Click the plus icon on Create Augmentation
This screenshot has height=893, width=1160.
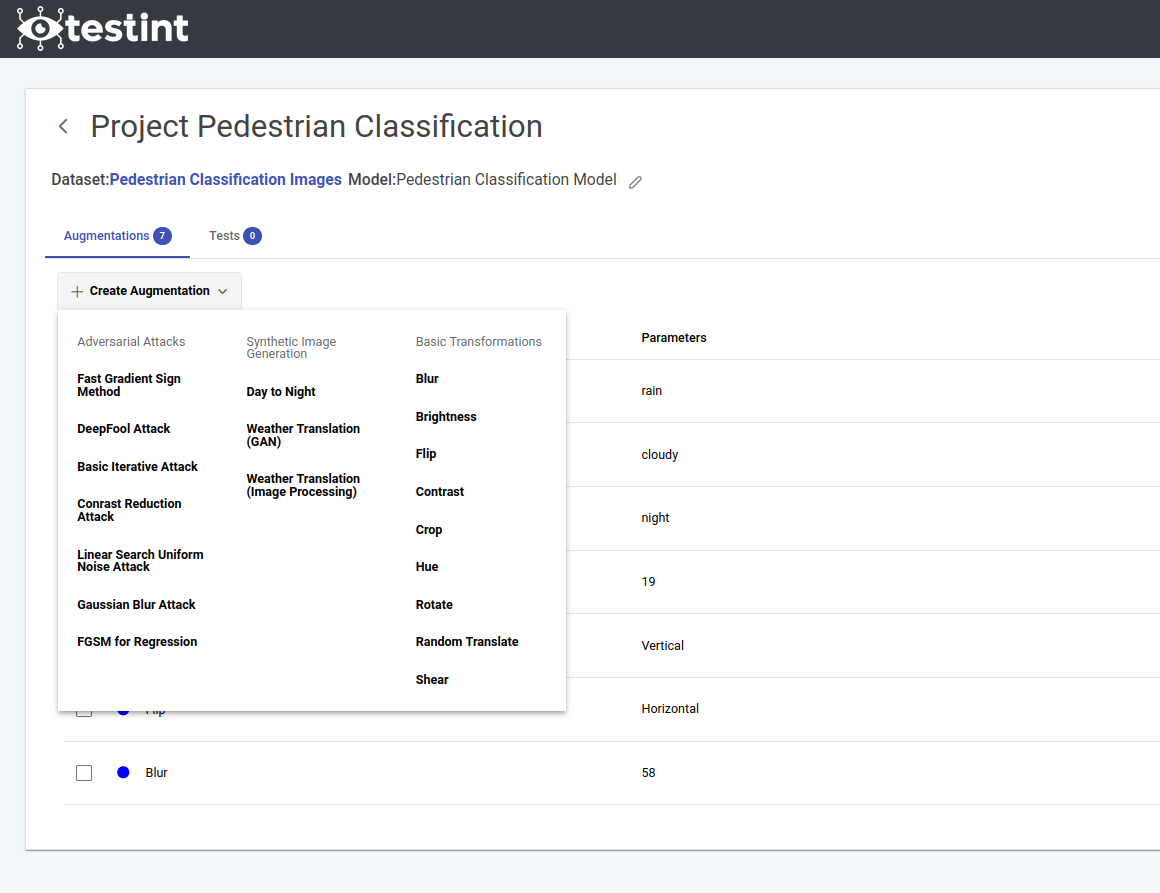pos(77,291)
